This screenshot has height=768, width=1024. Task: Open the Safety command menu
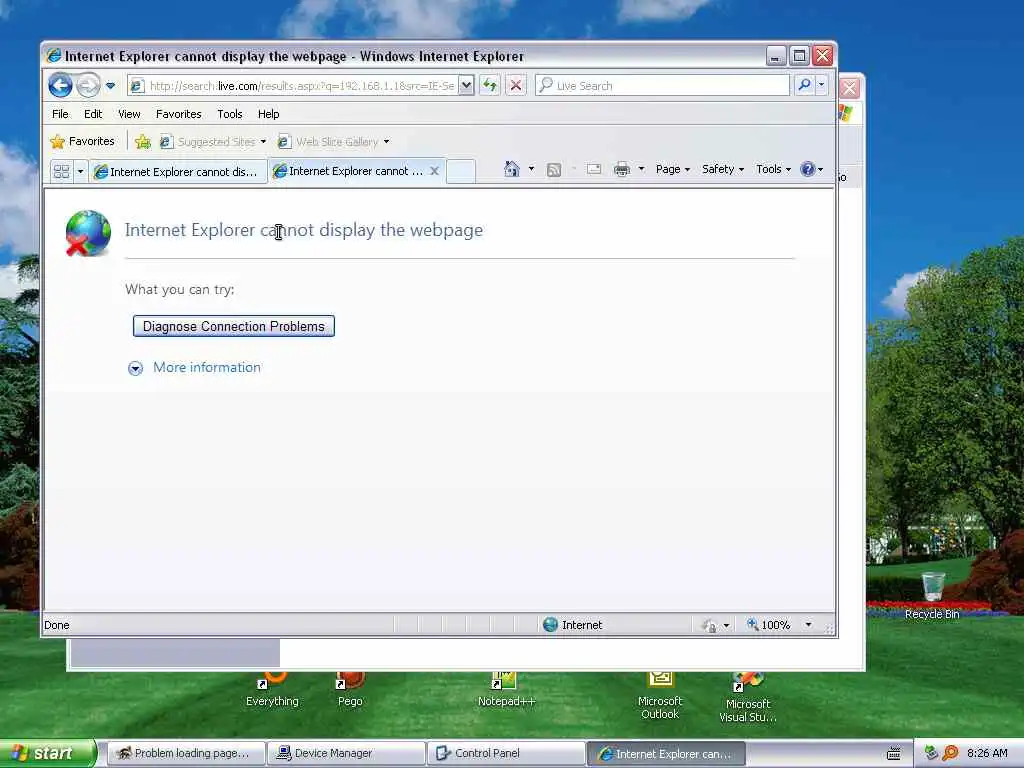(x=722, y=169)
